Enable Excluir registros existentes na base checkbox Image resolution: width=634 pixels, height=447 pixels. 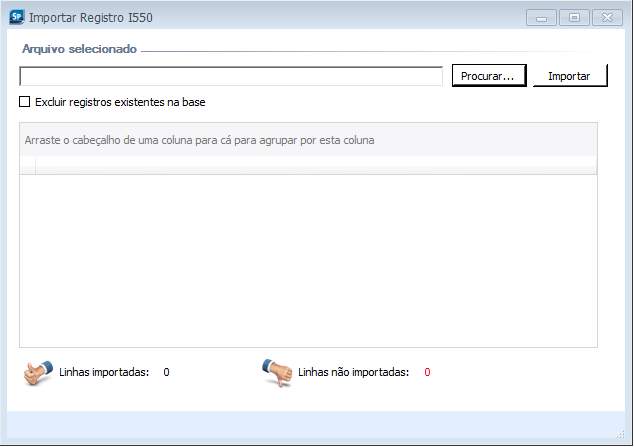click(25, 102)
